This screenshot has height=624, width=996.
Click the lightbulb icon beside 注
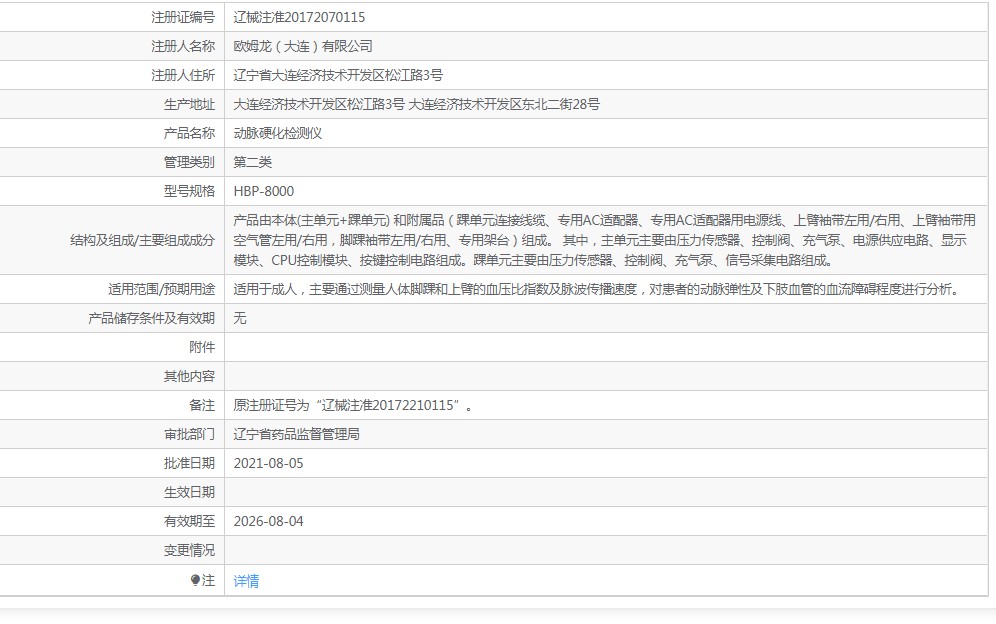tap(195, 580)
